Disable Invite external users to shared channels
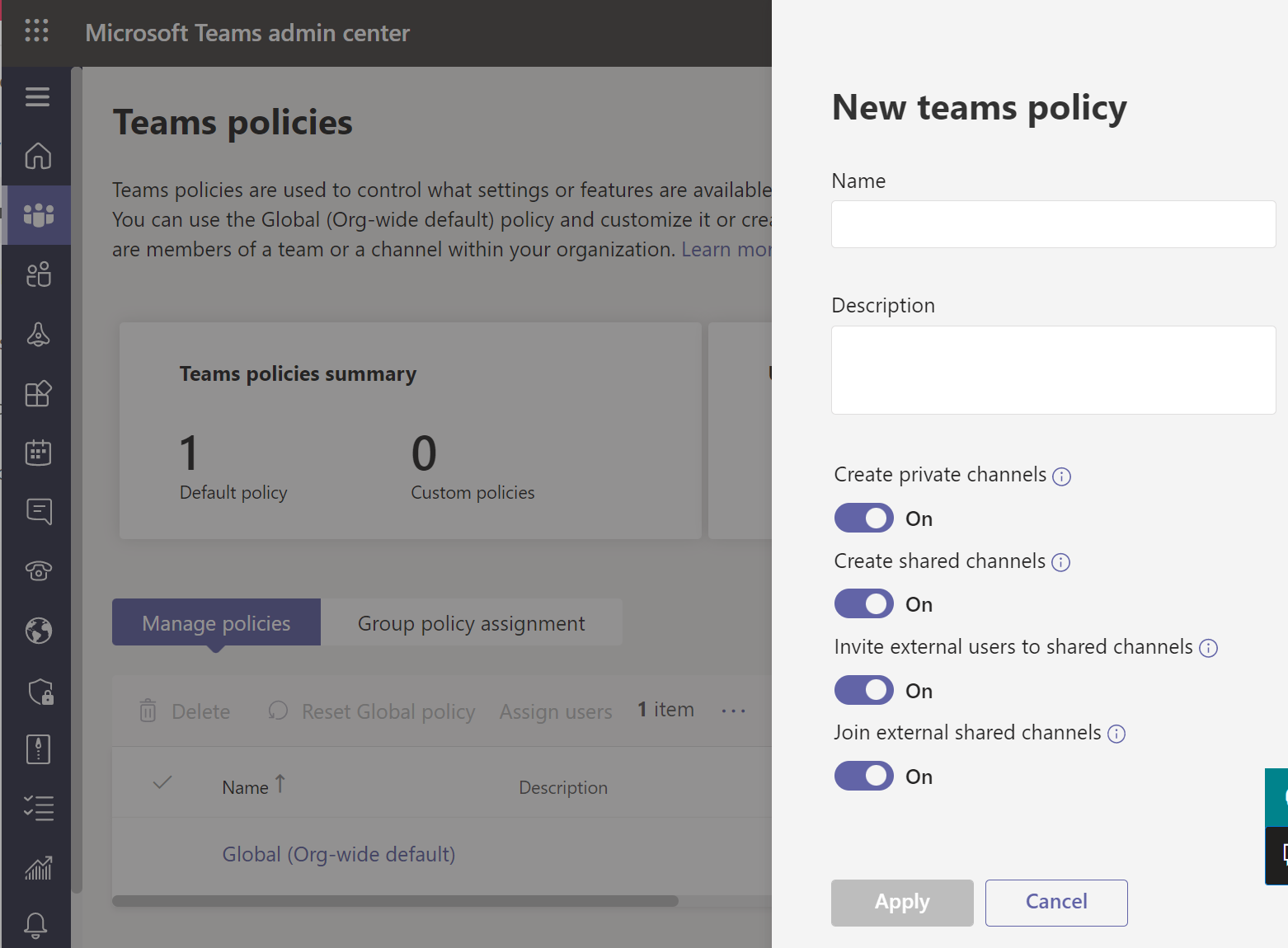Viewport: 1288px width, 948px height. coord(864,690)
